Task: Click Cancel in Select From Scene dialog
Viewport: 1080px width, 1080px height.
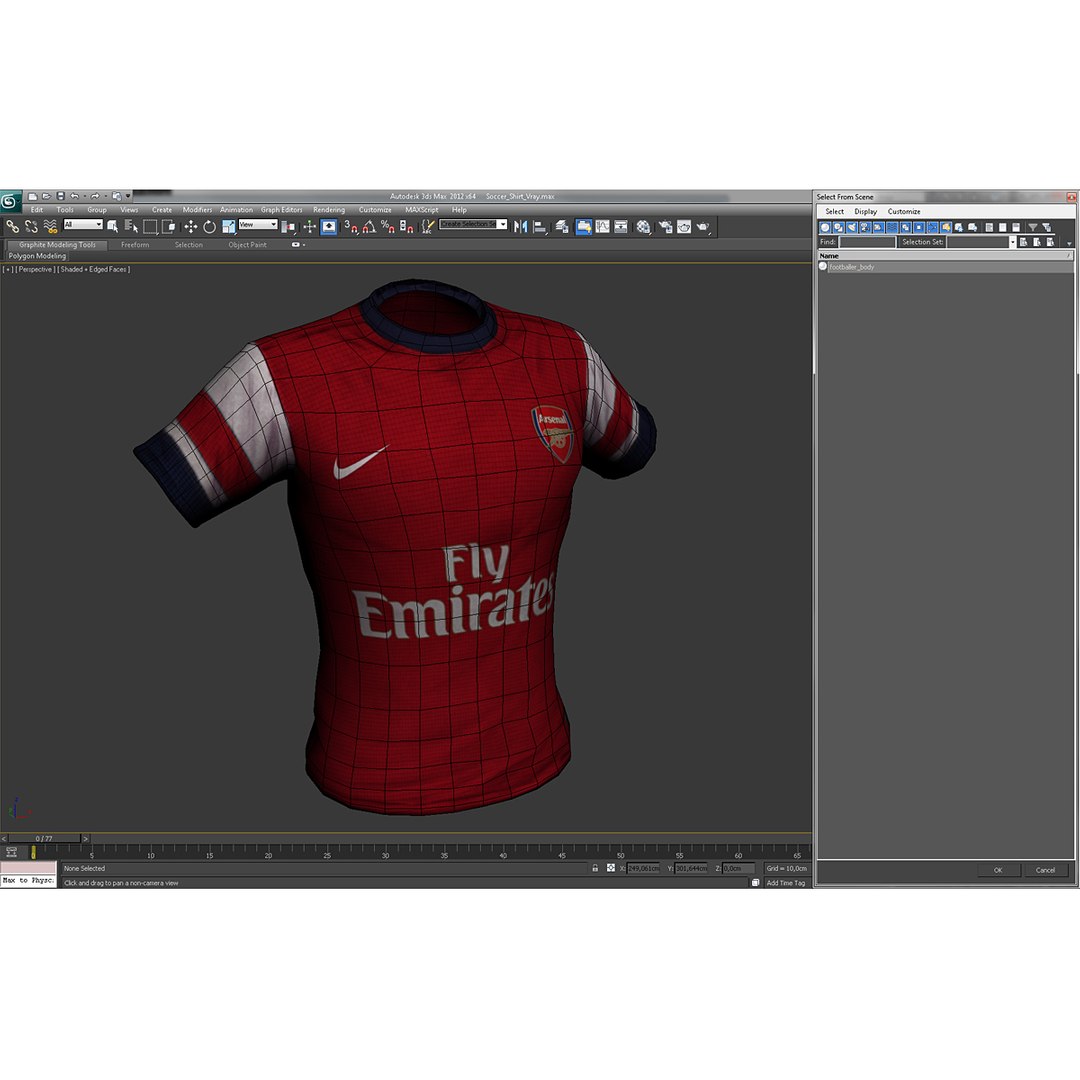Action: (x=1045, y=870)
